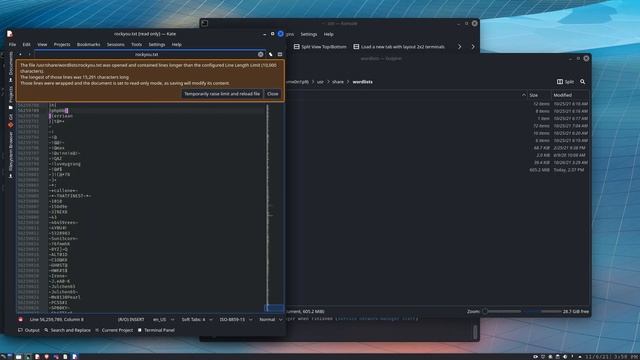Expand the second Konsole toolbar overflow chevron
This screenshot has height=360, width=640.
pyautogui.click(x=473, y=47)
